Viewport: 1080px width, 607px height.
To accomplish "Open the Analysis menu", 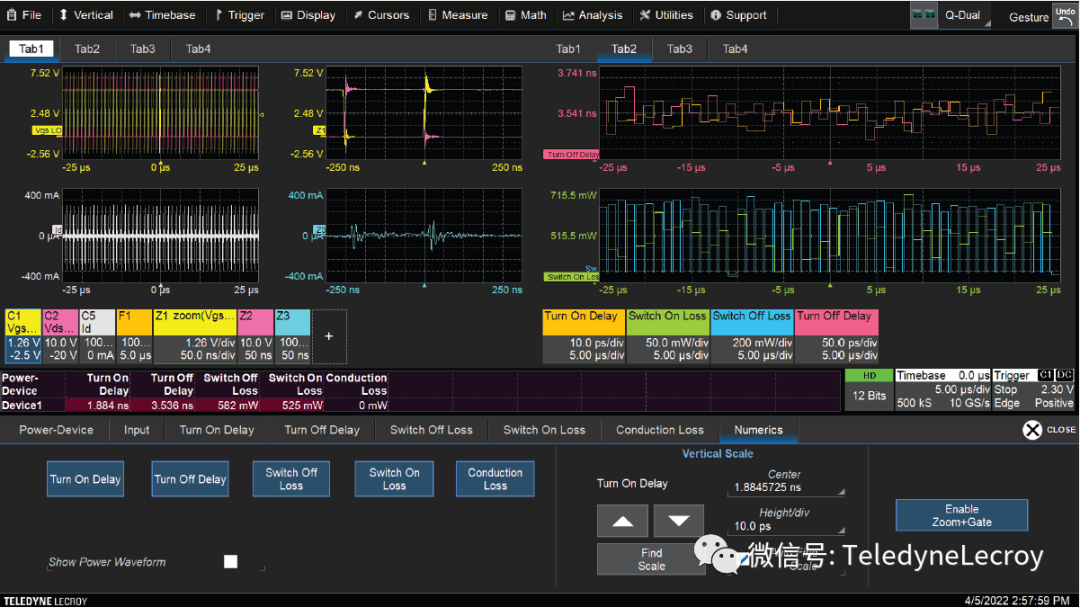I will pyautogui.click(x=593, y=15).
